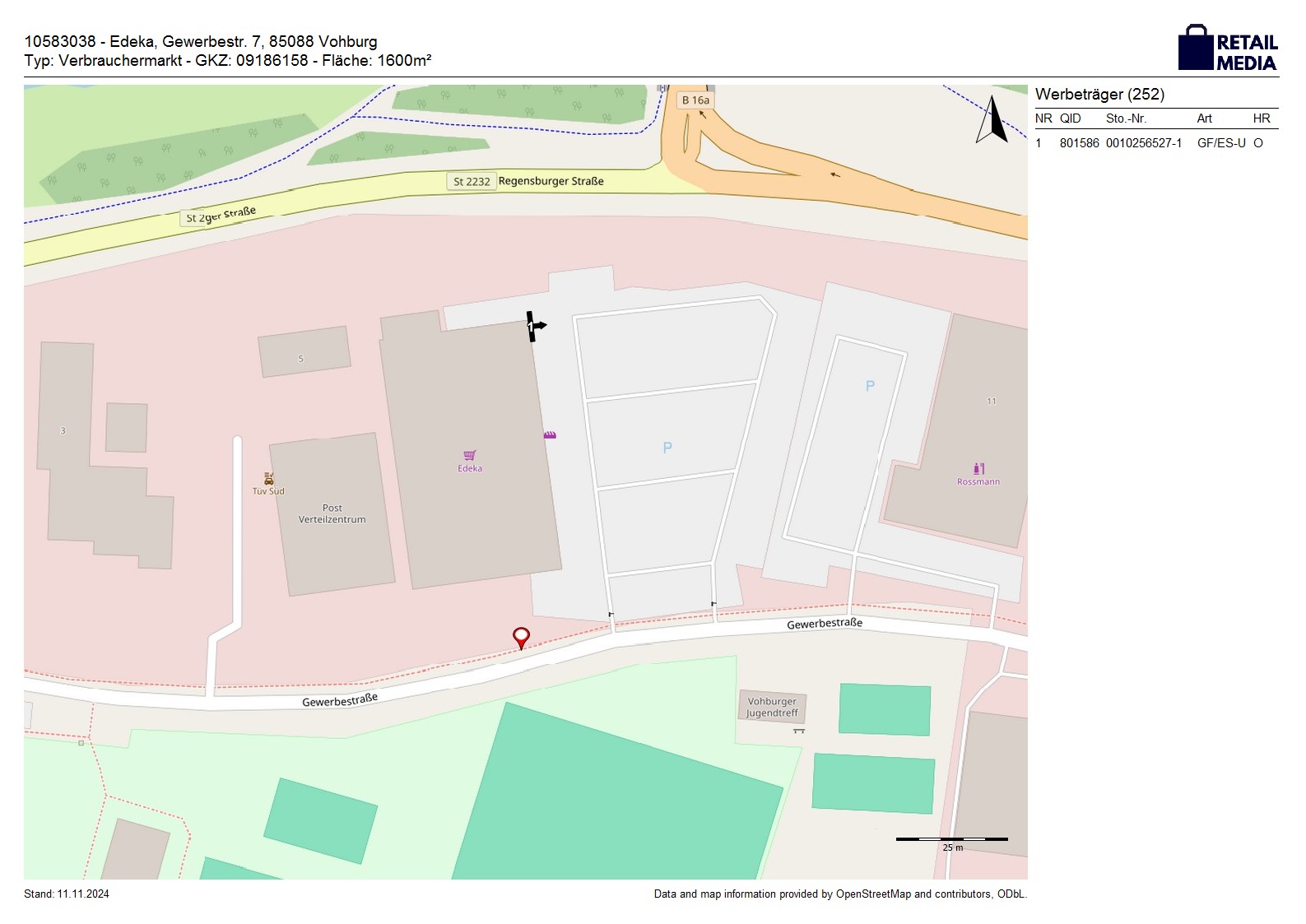Click the picnic table icon near Jugendtreff
The width and height of the screenshot is (1306, 924).
798,731
